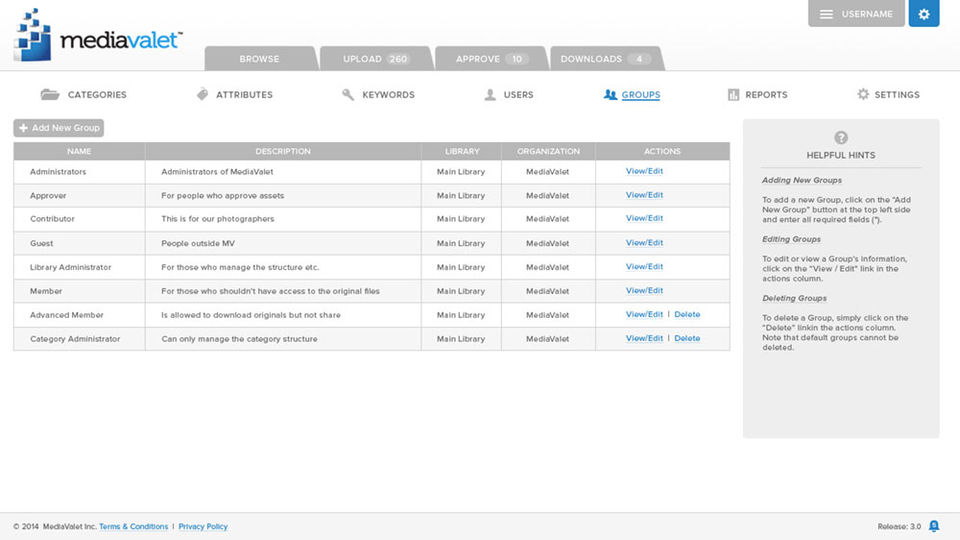Open the Settings menu label
Screen dimensions: 960x540
coord(896,95)
